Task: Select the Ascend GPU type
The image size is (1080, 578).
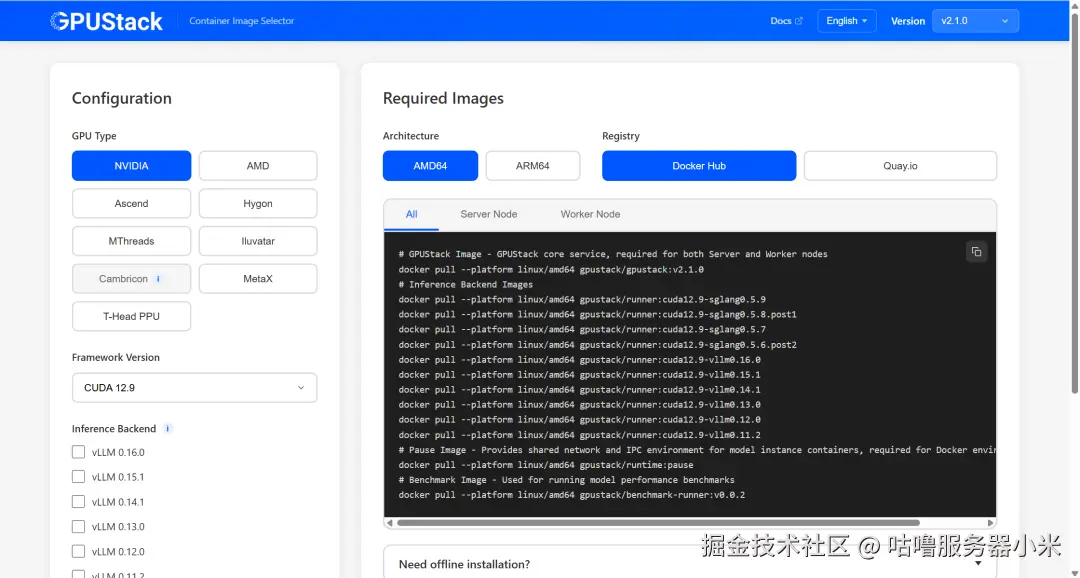Action: (x=132, y=204)
